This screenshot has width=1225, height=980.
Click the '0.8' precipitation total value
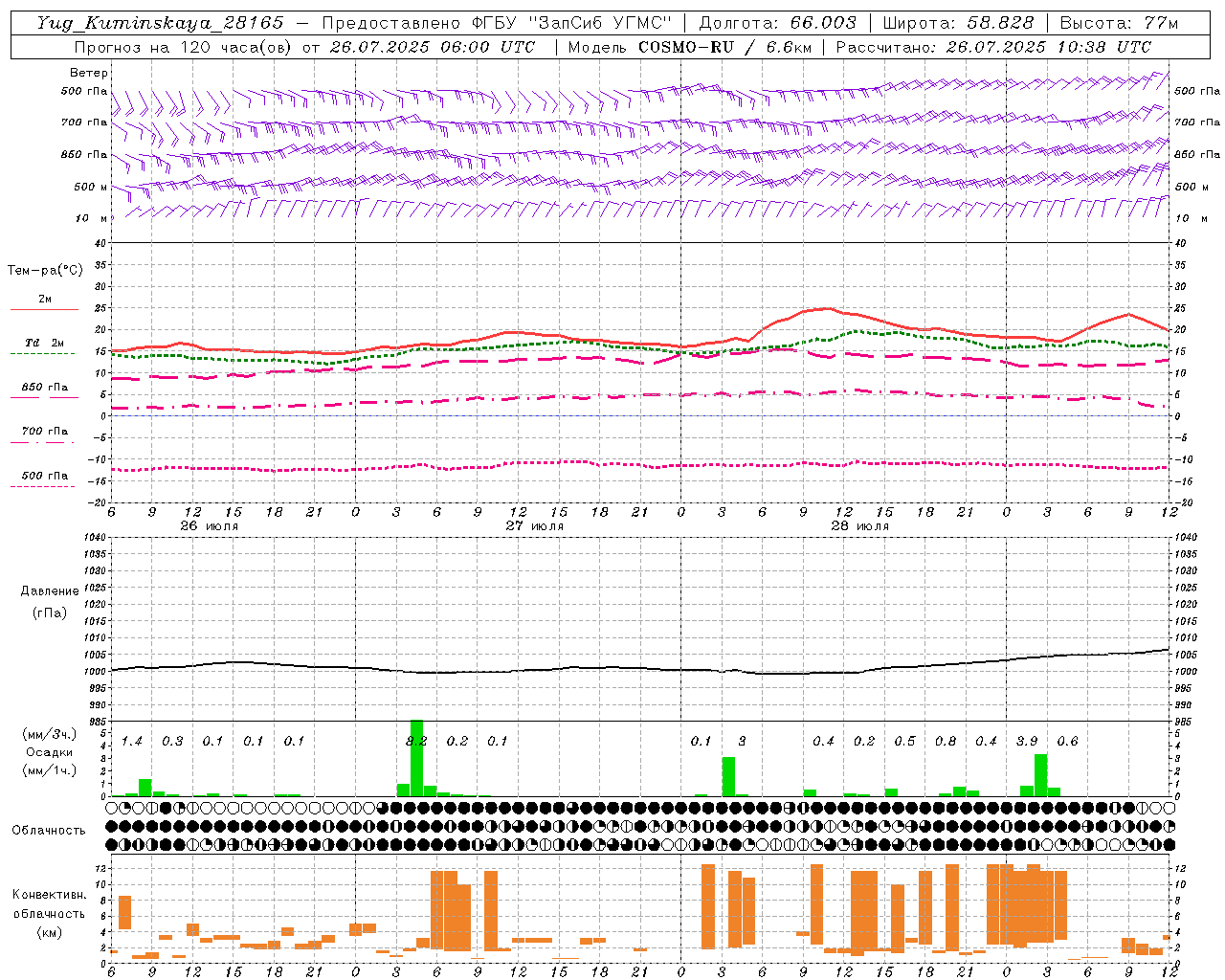pyautogui.click(x=946, y=741)
